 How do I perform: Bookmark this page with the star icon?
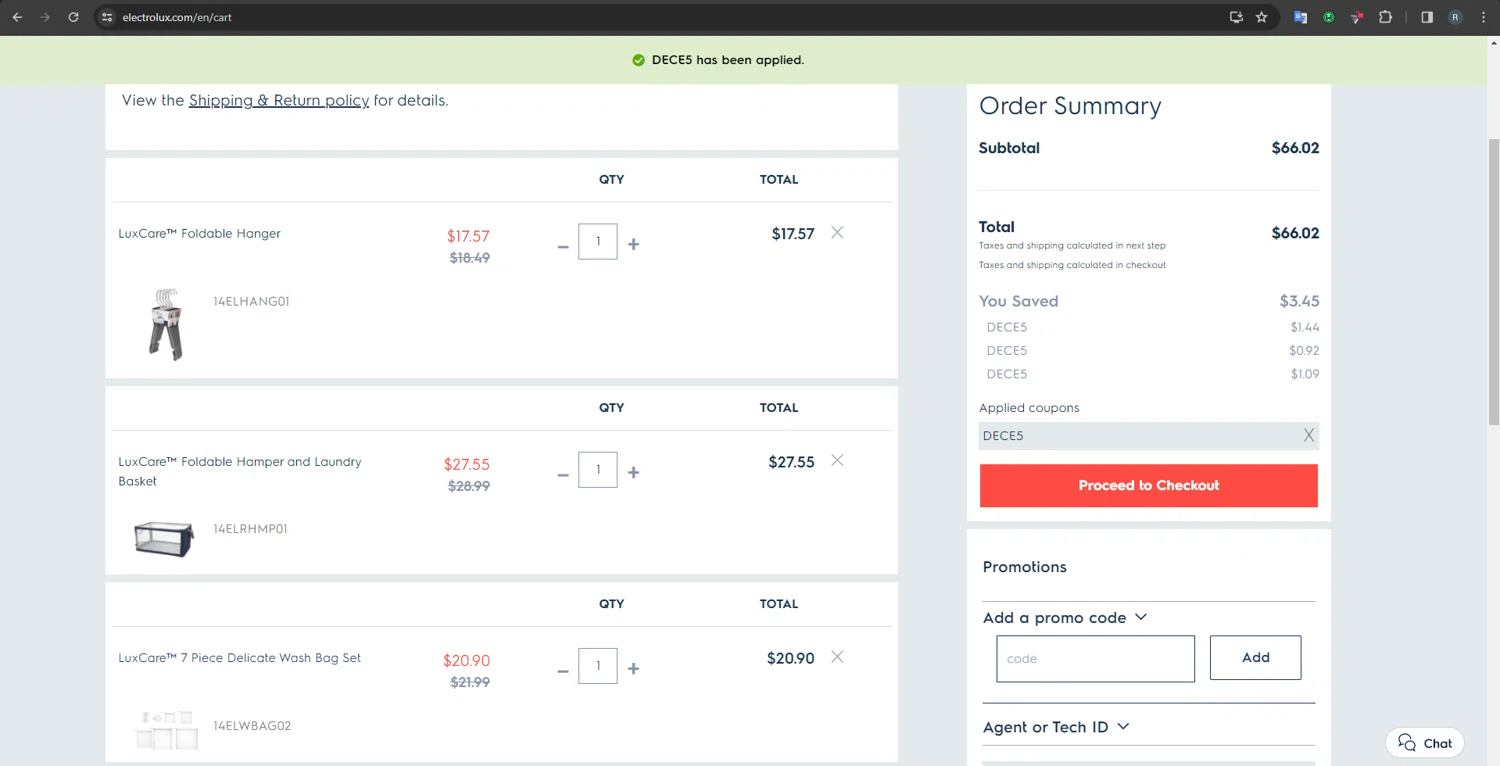tap(1262, 17)
